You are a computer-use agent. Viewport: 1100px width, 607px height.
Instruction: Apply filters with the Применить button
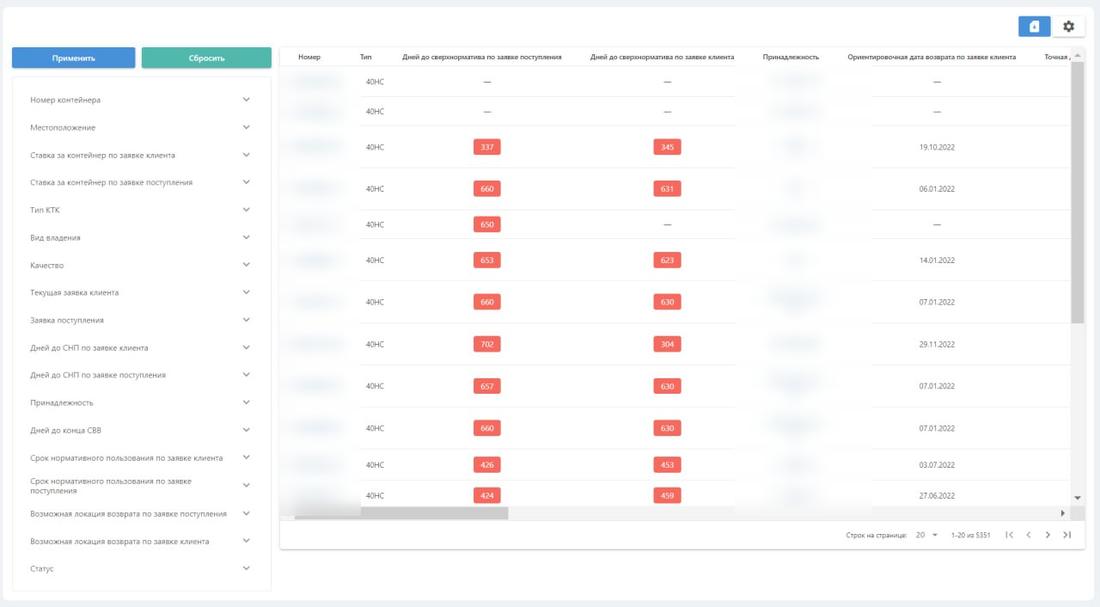click(x=74, y=58)
